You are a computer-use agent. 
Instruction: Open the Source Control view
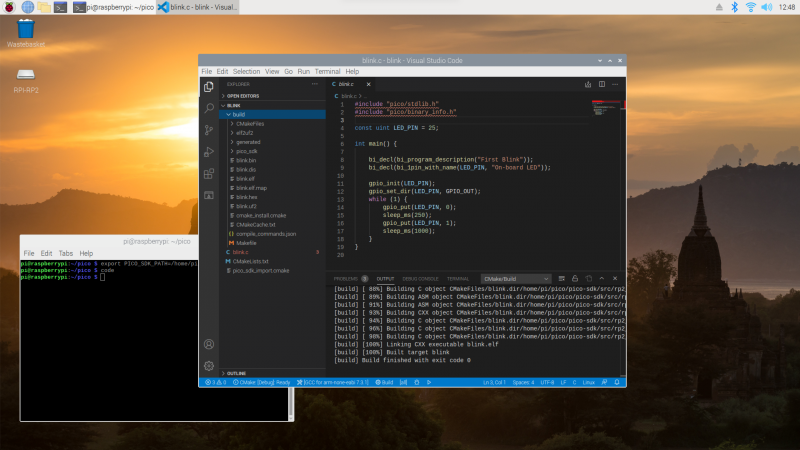(x=209, y=130)
